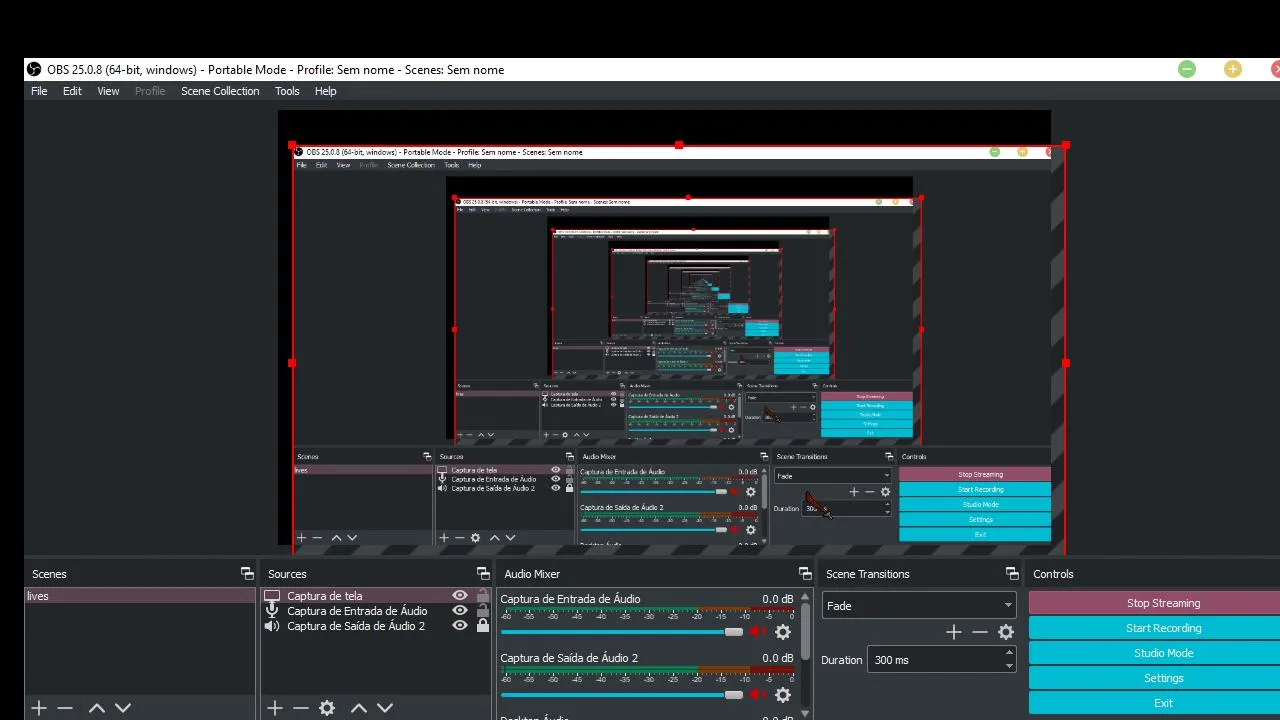Screen dimensions: 1280x720
Task: Pop out the Scenes dock
Action: click(247, 573)
